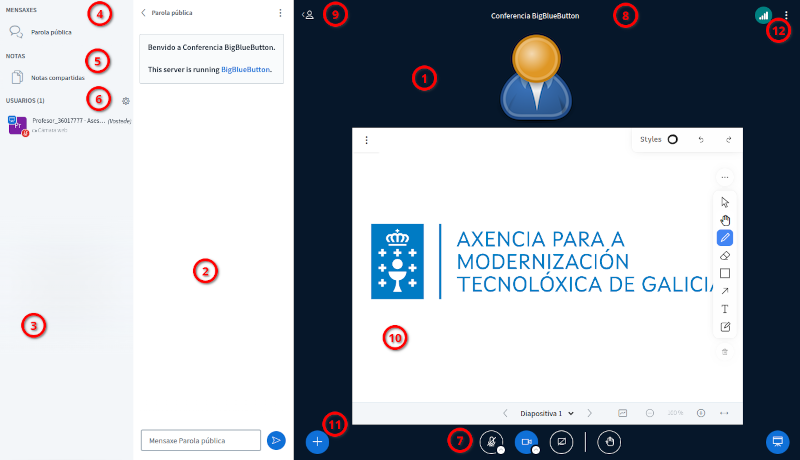Select the arrow drawing tool
800x460 pixels.
725,291
